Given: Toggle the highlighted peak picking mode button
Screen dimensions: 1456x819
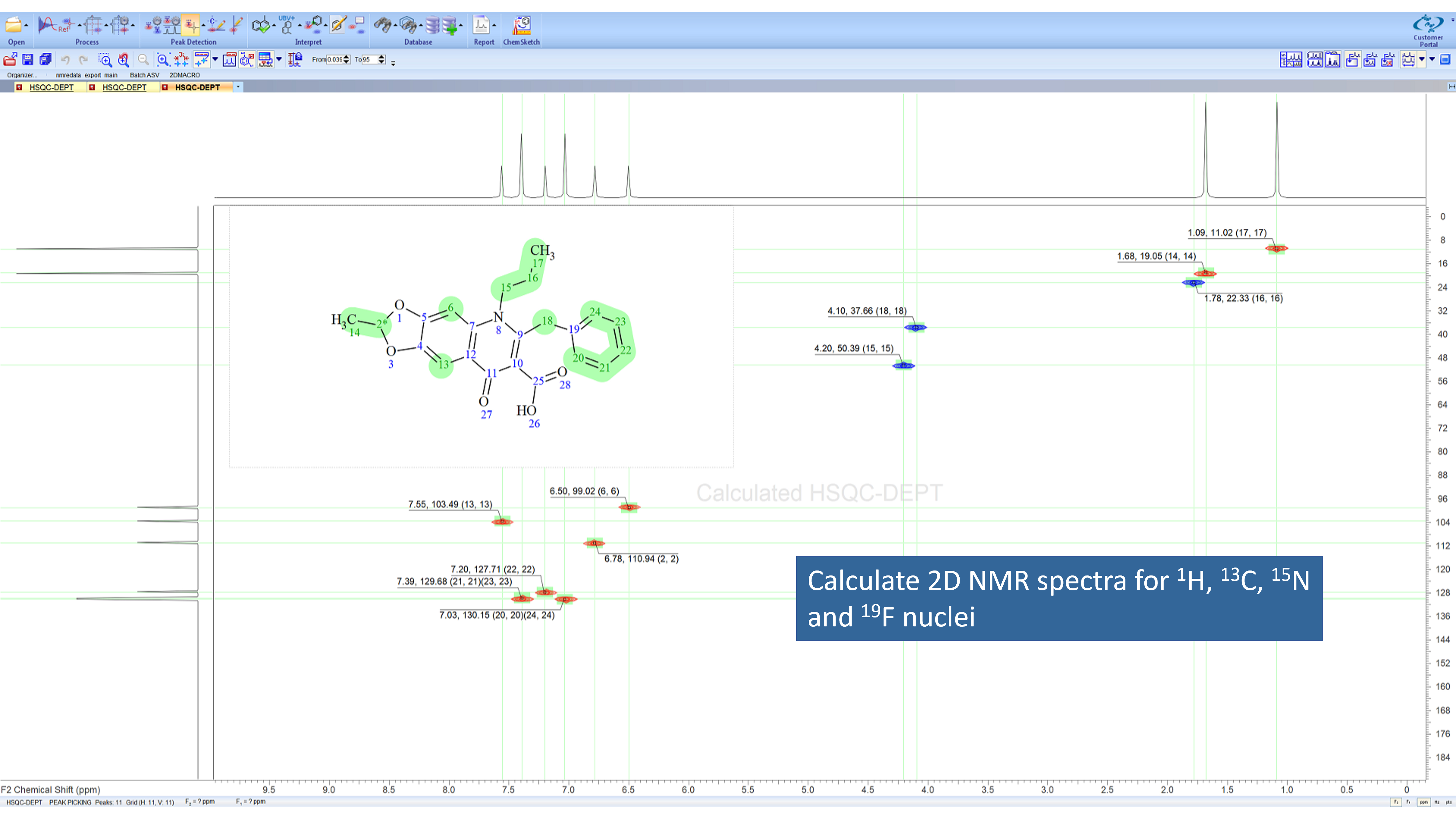Looking at the screenshot, I should click(191, 25).
